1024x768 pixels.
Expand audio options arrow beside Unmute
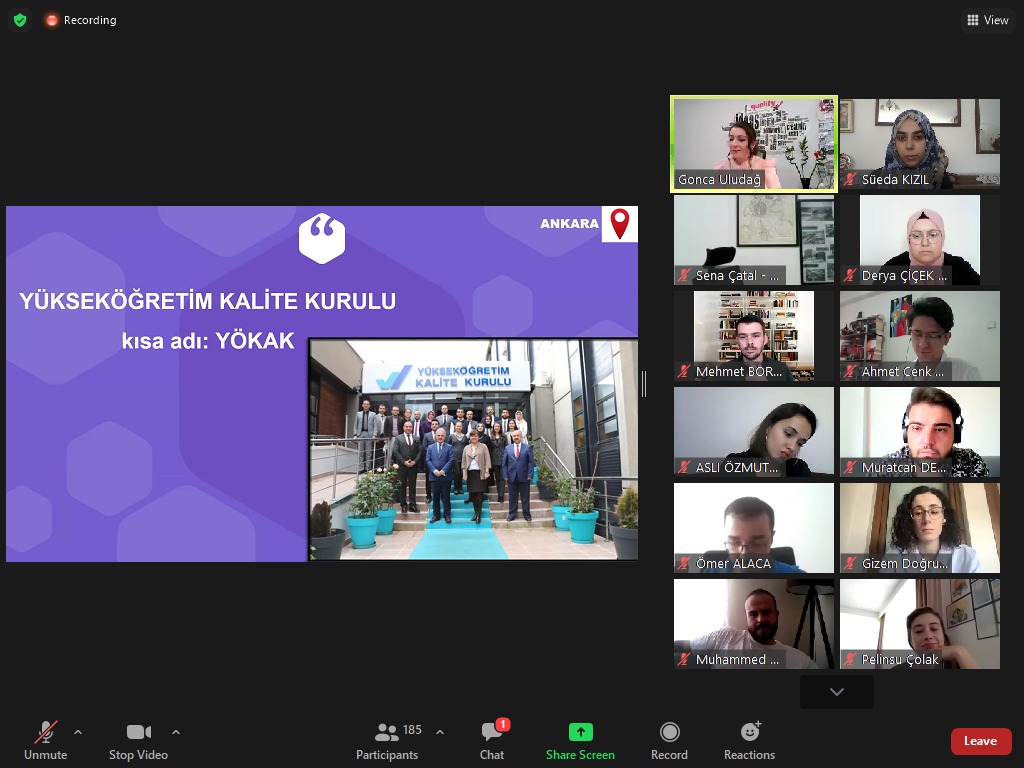pos(78,732)
